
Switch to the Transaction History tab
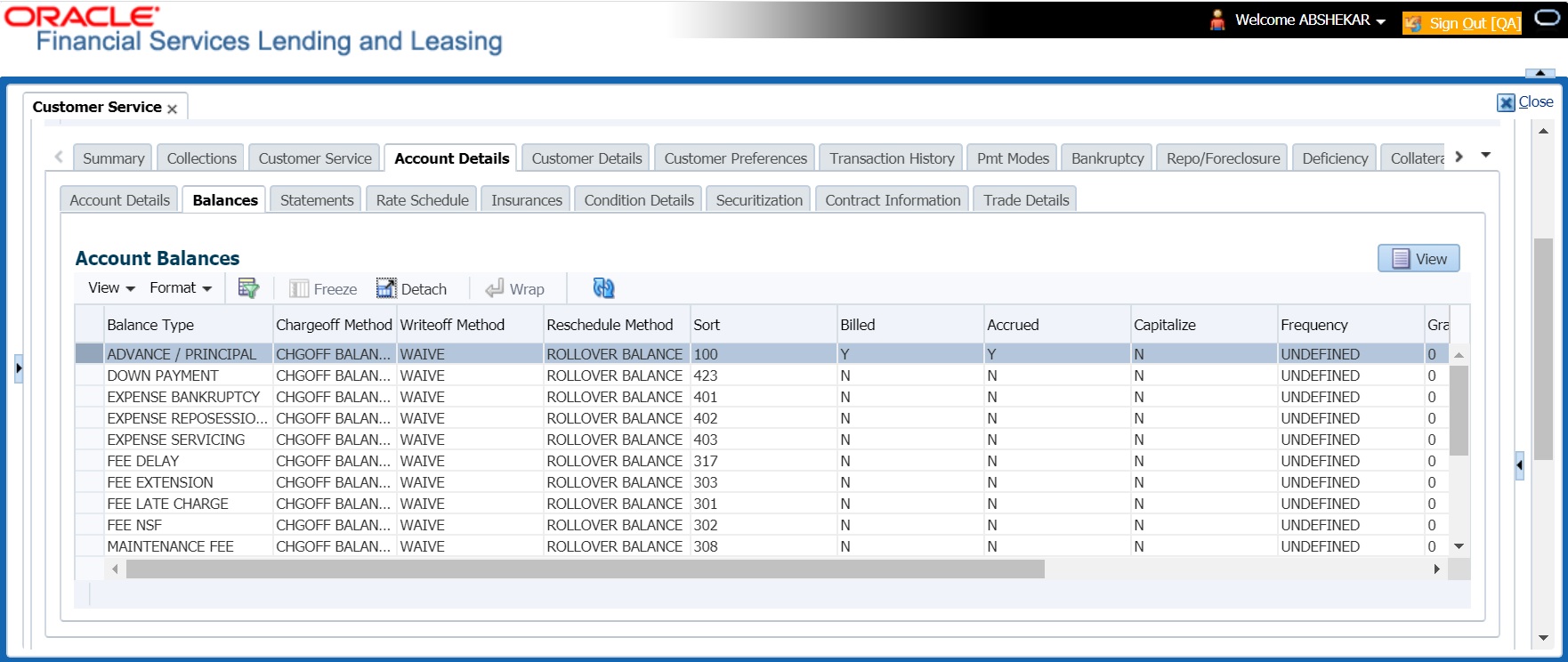[x=891, y=158]
